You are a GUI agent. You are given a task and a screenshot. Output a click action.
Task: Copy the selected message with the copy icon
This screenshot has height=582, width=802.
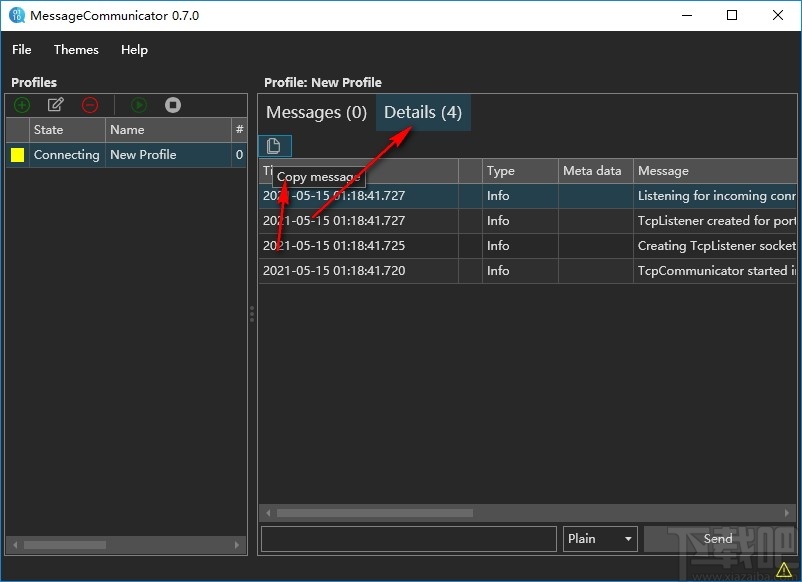click(274, 145)
